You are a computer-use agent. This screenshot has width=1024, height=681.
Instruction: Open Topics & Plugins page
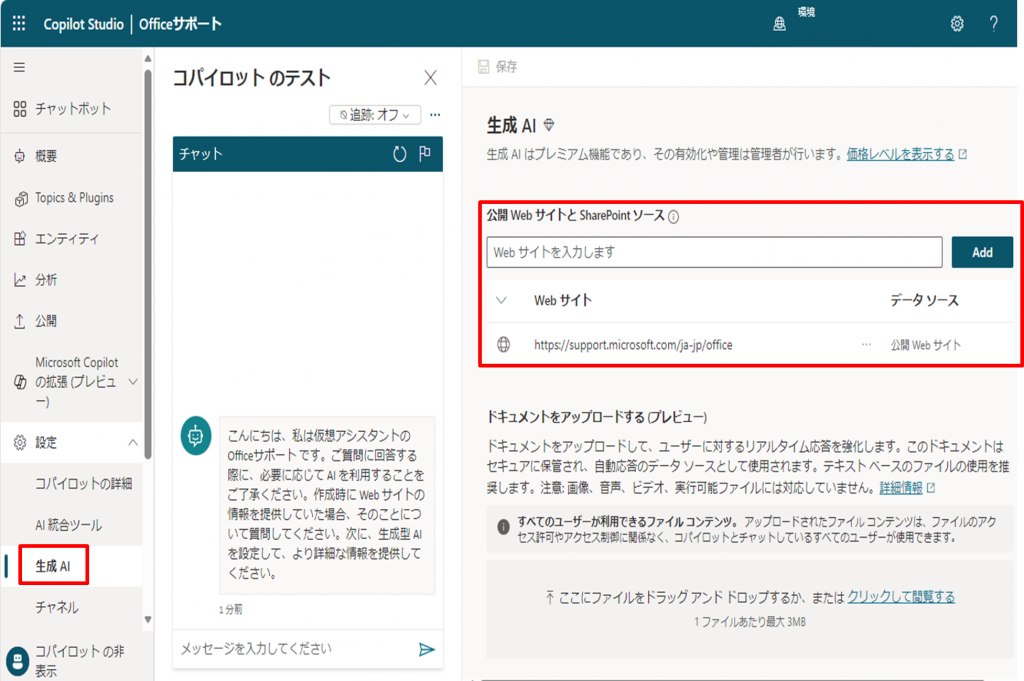(x=72, y=198)
